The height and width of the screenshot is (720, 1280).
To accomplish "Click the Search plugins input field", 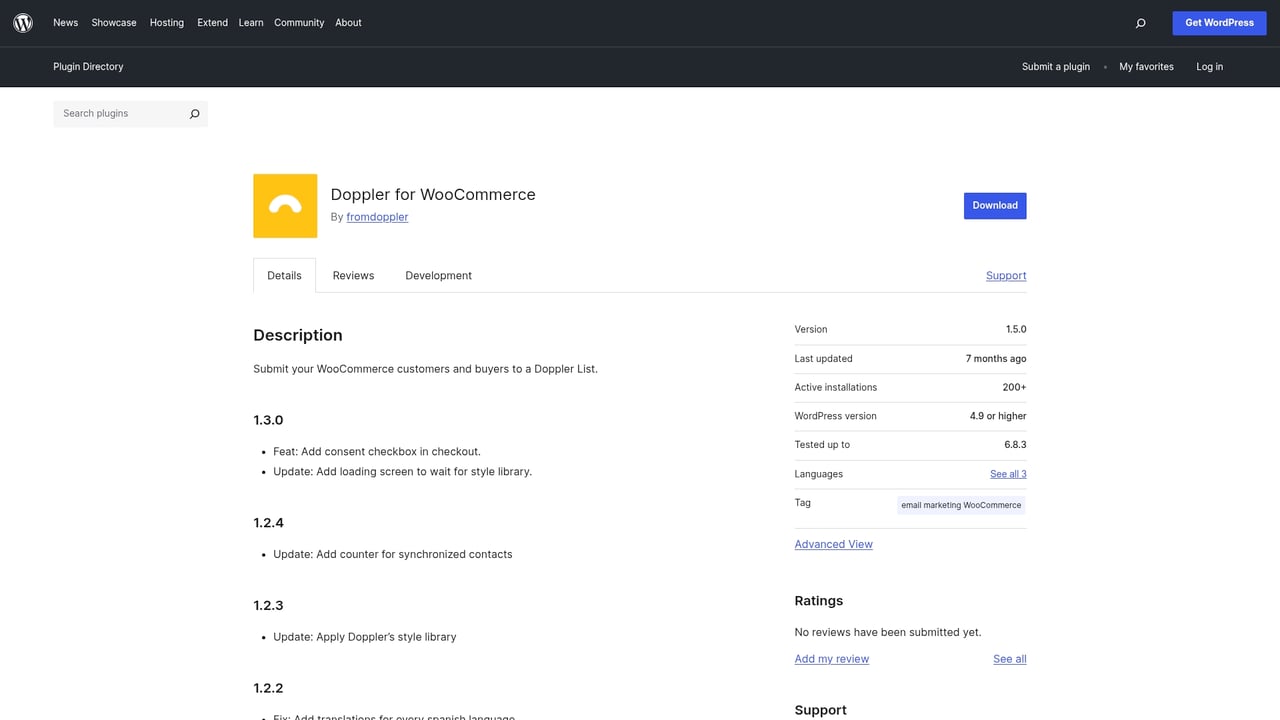I will (x=115, y=113).
